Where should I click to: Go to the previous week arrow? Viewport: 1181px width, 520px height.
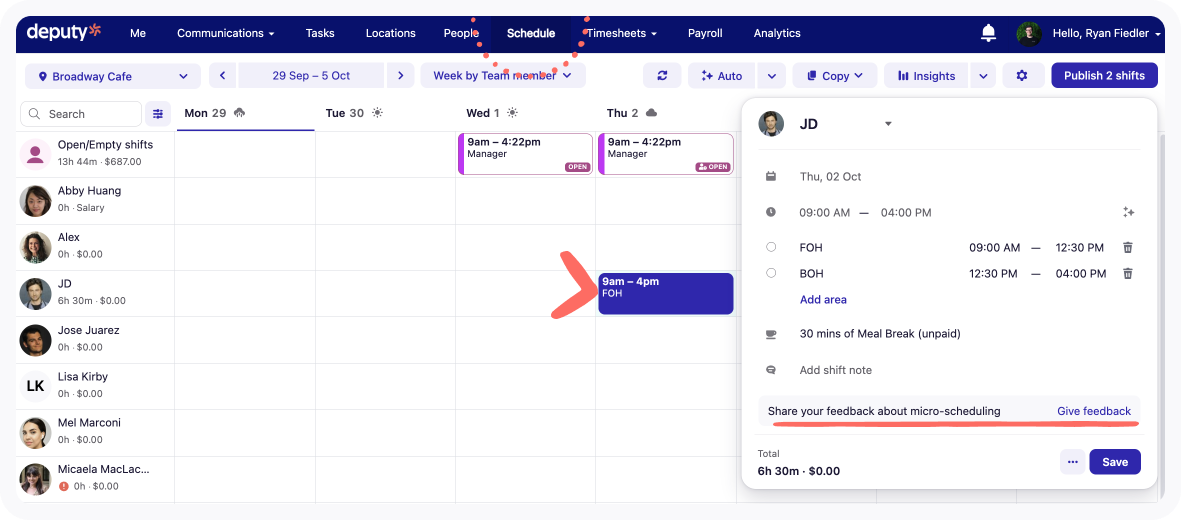click(223, 76)
